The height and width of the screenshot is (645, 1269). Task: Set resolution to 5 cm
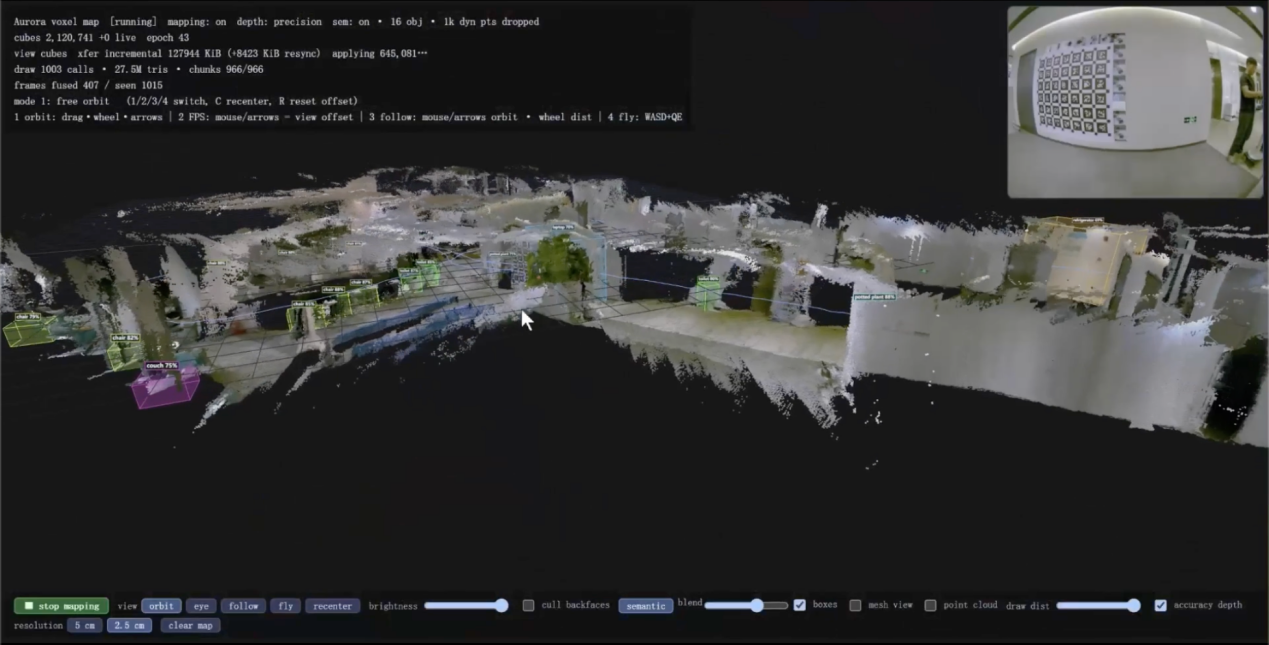[84, 626]
